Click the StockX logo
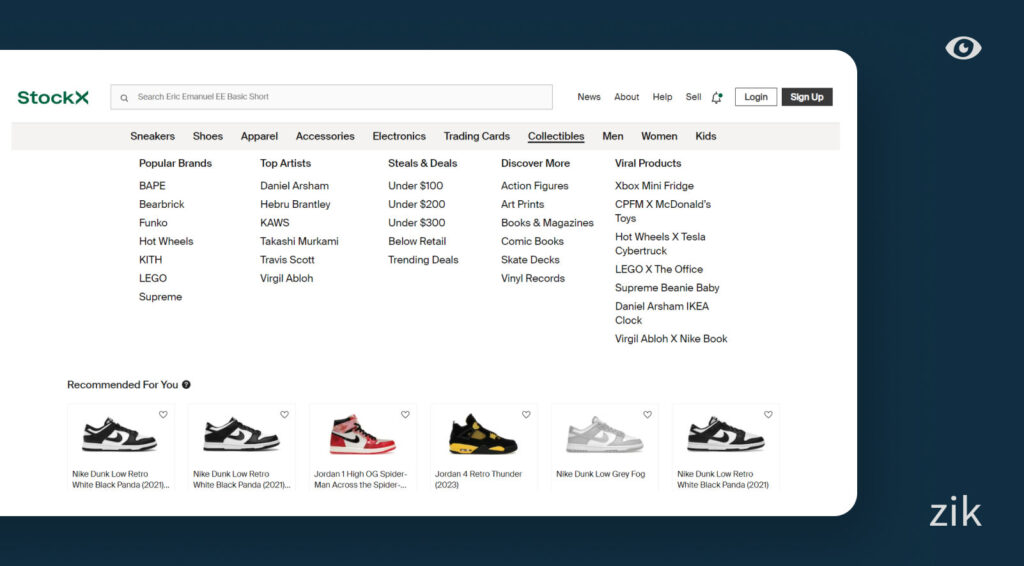The height and width of the screenshot is (566, 1024). coord(53,97)
